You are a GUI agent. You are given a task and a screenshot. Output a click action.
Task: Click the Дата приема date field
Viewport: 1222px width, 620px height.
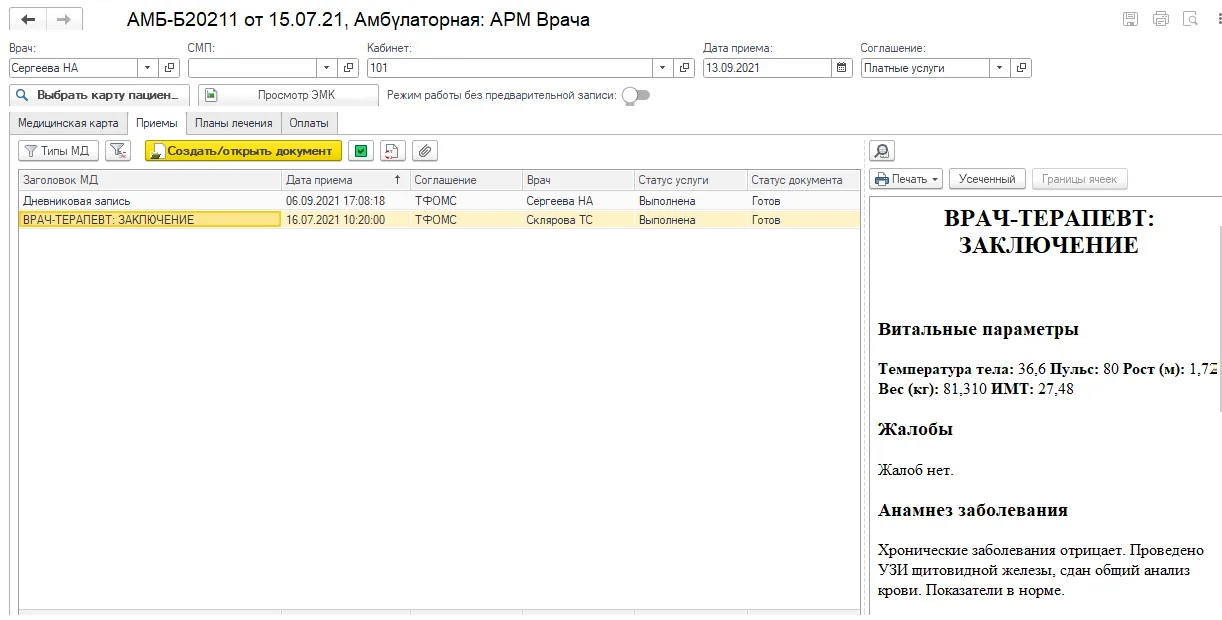tap(767, 68)
